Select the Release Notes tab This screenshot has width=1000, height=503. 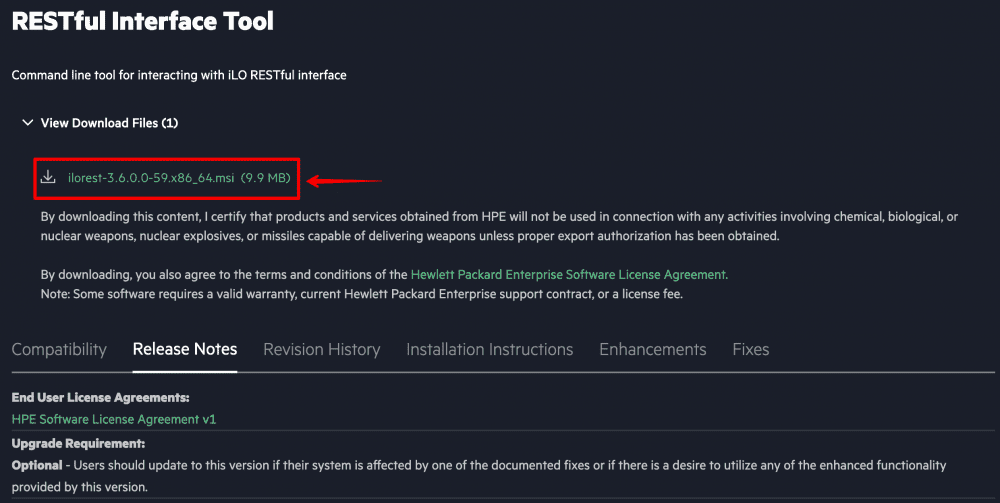185,349
